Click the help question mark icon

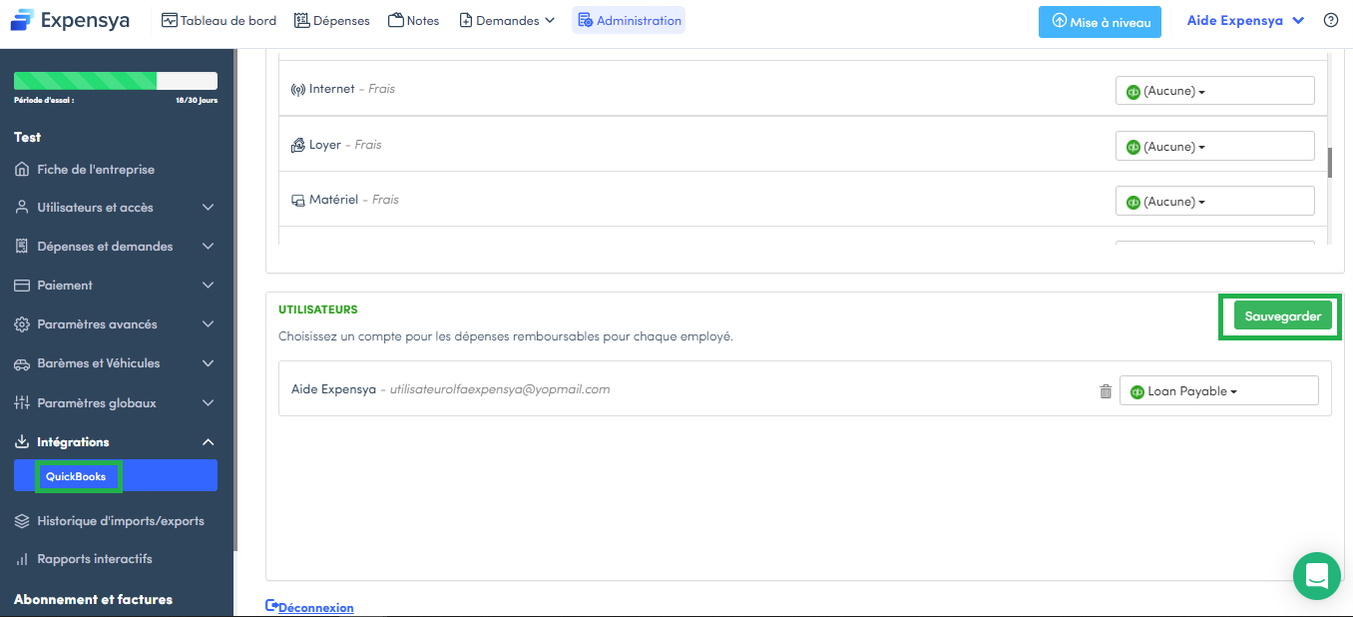1331,20
